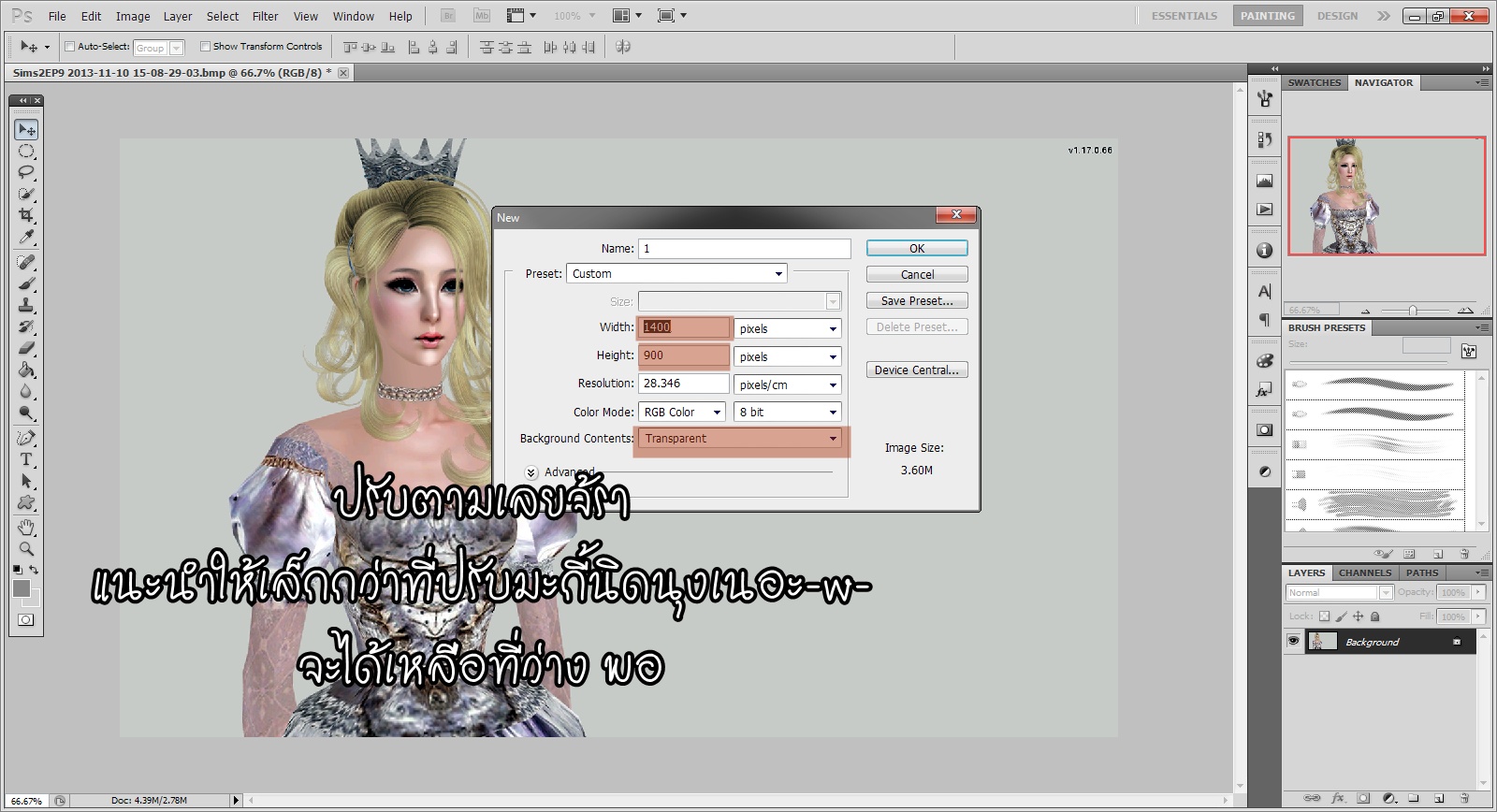Image resolution: width=1497 pixels, height=812 pixels.
Task: Select the Custom Shape tool
Action: [x=26, y=502]
